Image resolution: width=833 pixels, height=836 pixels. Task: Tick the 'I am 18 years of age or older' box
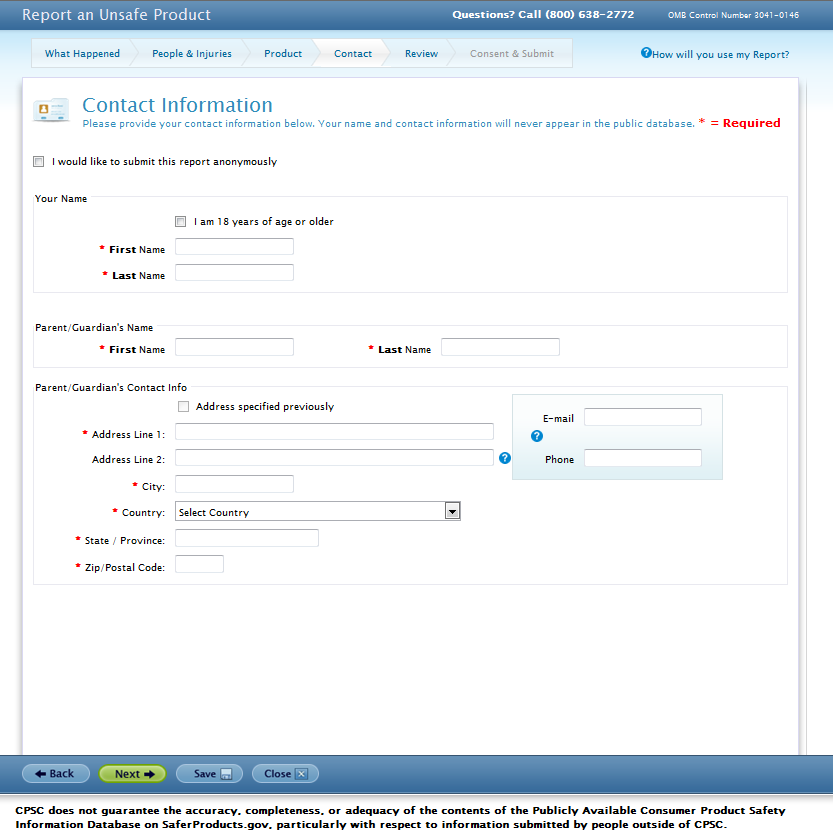click(180, 221)
